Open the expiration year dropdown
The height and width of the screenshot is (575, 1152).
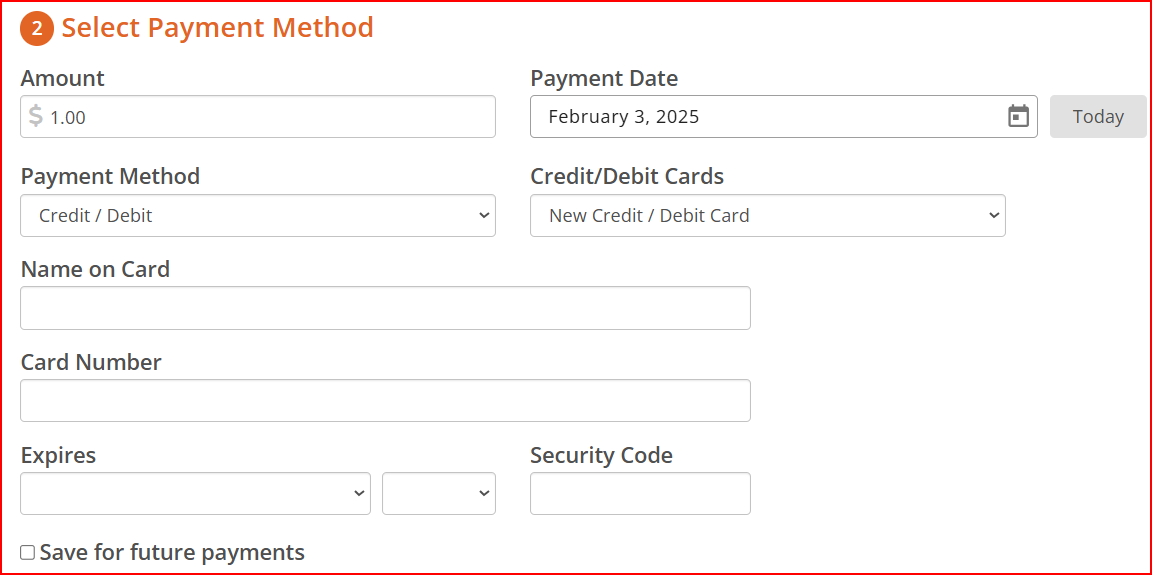pyautogui.click(x=439, y=493)
